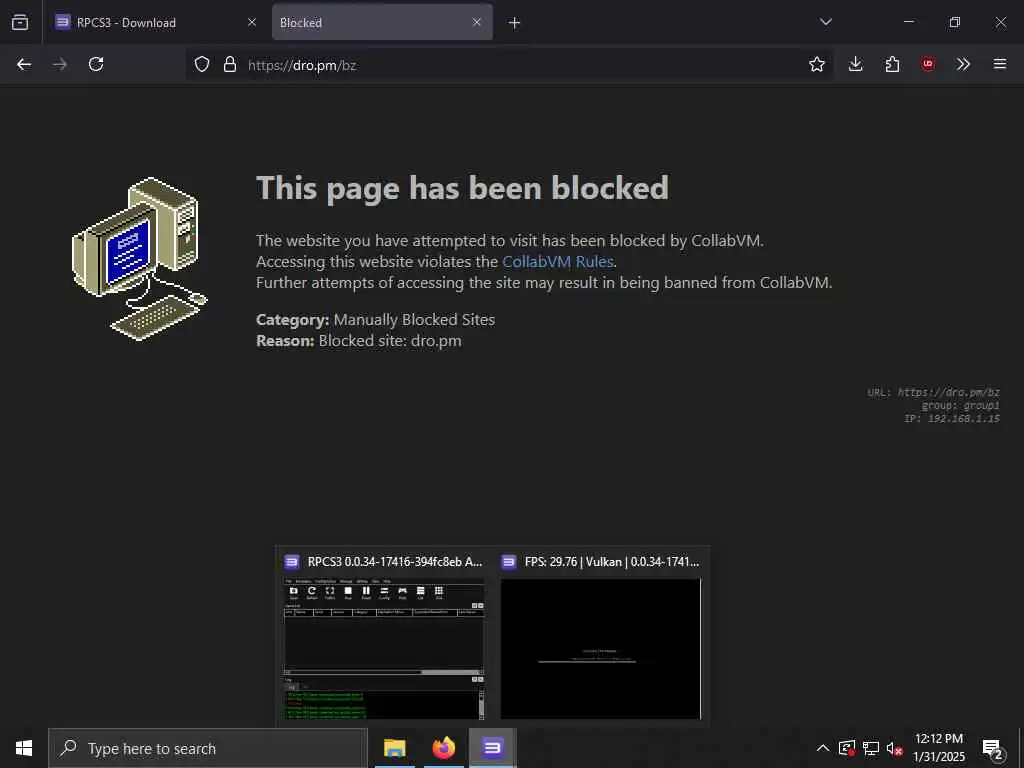Go forward one page
The width and height of the screenshot is (1024, 768).
coord(60,64)
